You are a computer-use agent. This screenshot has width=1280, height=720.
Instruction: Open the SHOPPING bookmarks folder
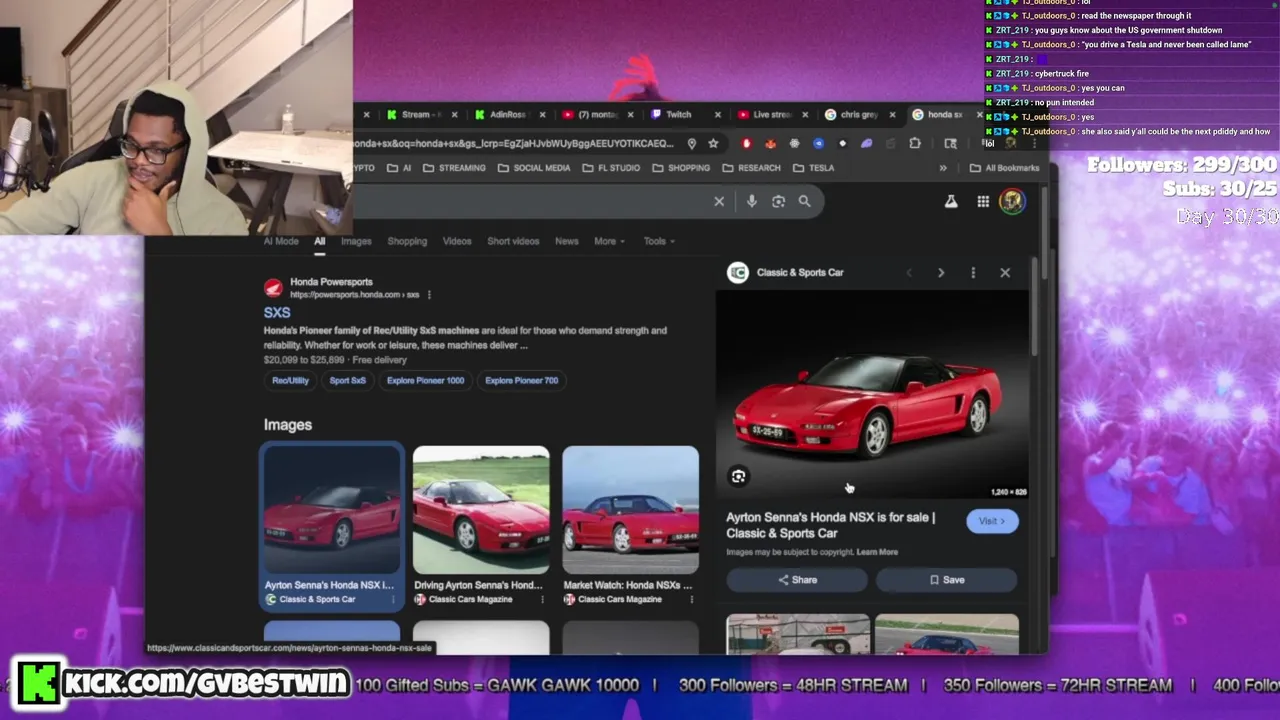click(681, 168)
